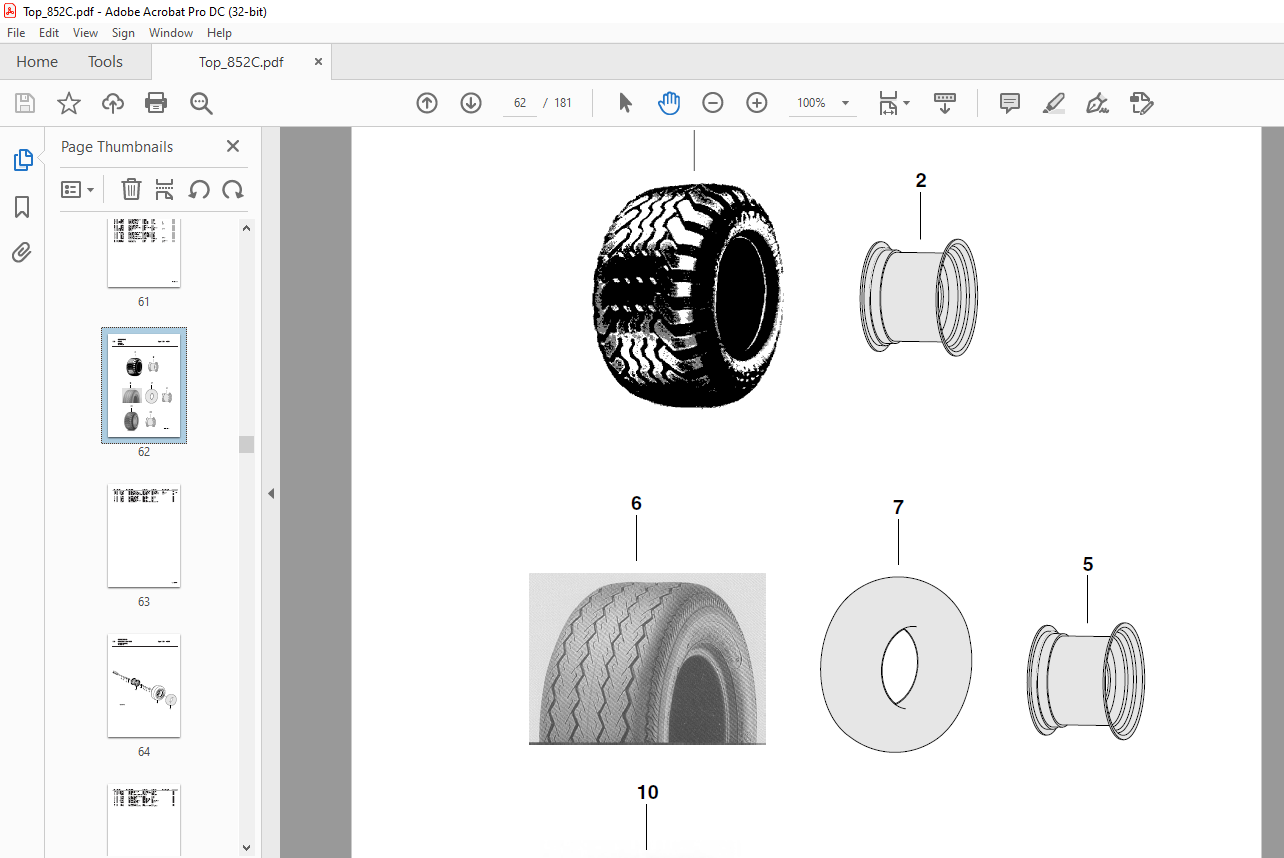Screen dimensions: 1284x858
Task: Switch to the Tools tab
Action: coord(105,62)
